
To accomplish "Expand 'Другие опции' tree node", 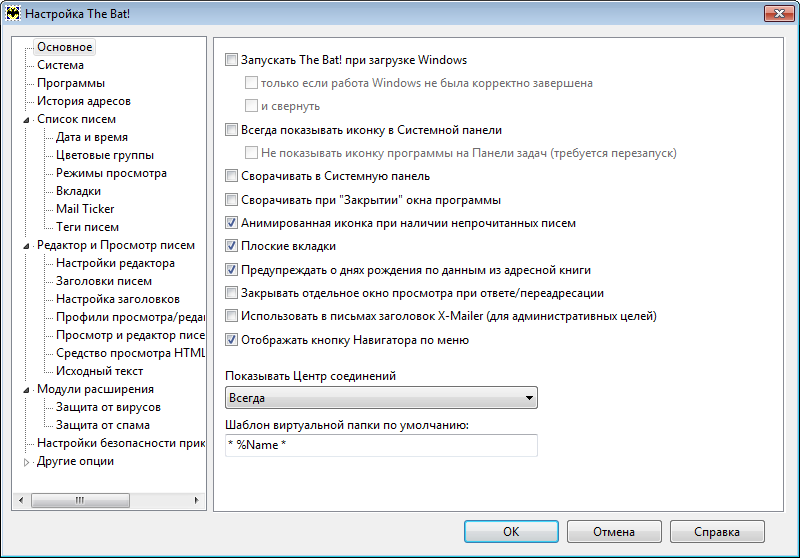I will pyautogui.click(x=27, y=462).
